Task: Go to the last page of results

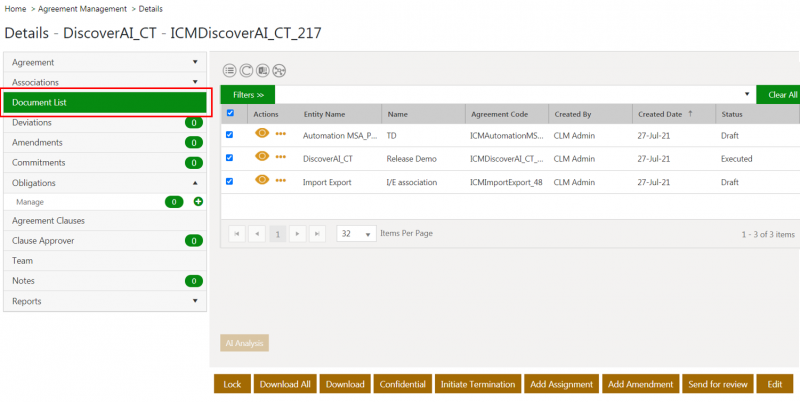Action: pos(317,234)
